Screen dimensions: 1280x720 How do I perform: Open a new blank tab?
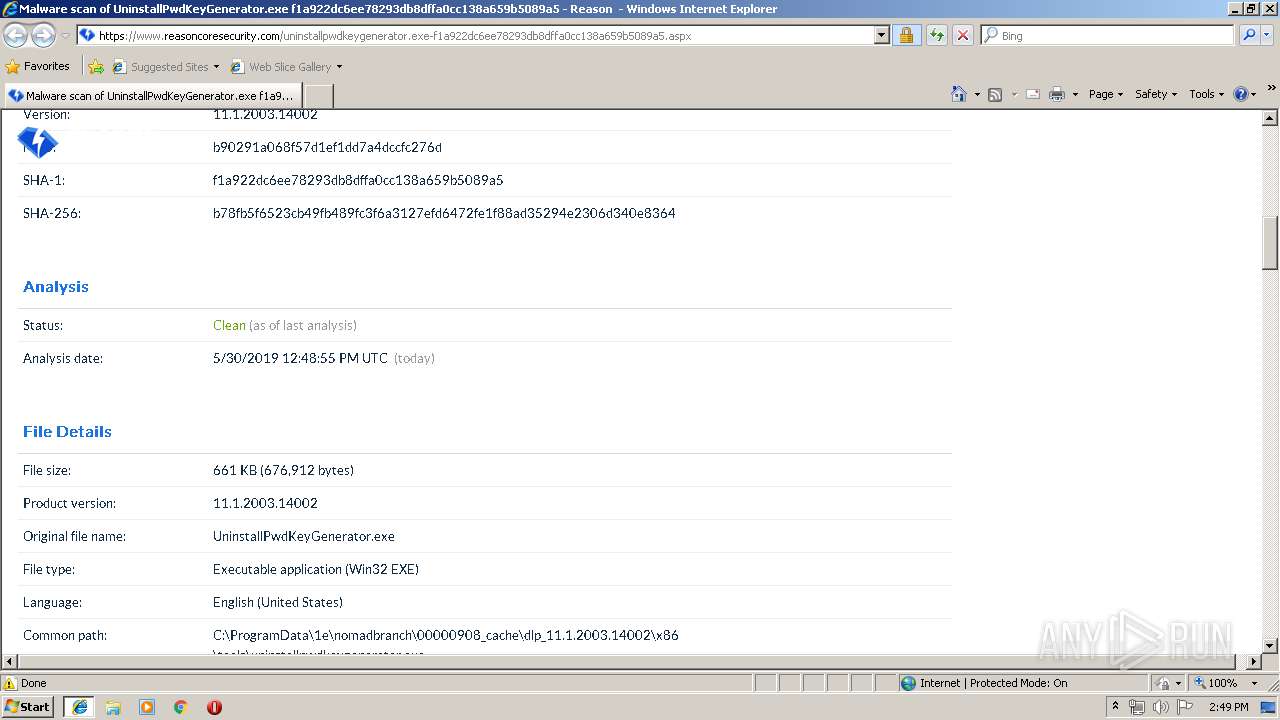[318, 96]
